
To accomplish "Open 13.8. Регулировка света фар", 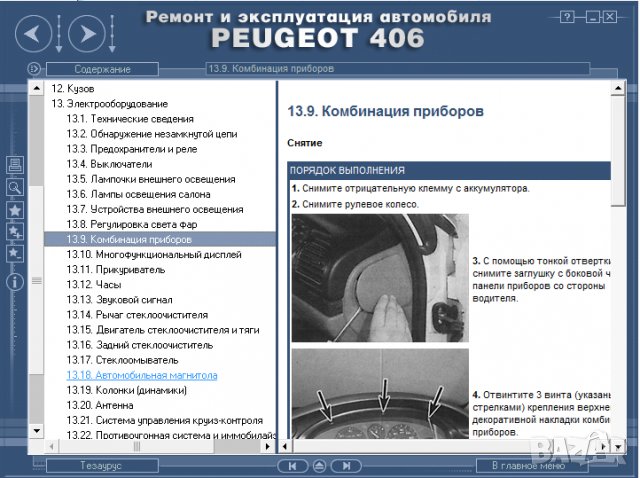I will click(132, 225).
